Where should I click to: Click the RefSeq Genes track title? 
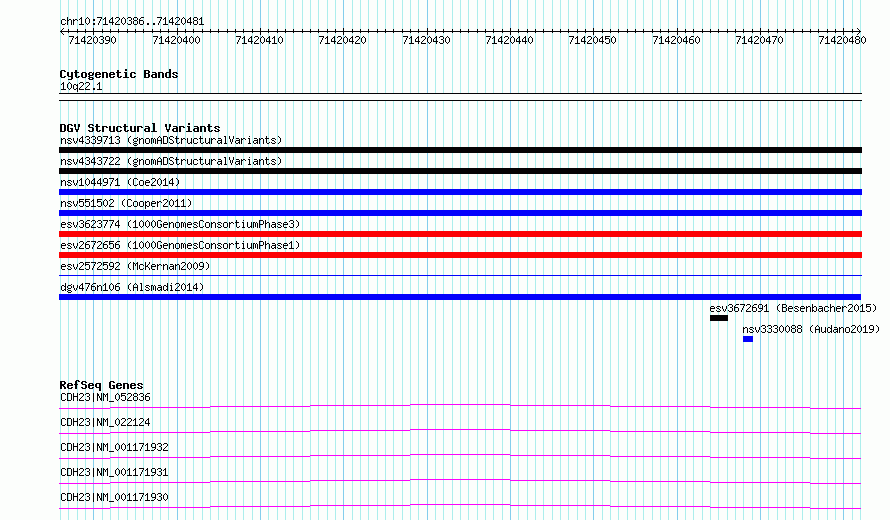[102, 385]
